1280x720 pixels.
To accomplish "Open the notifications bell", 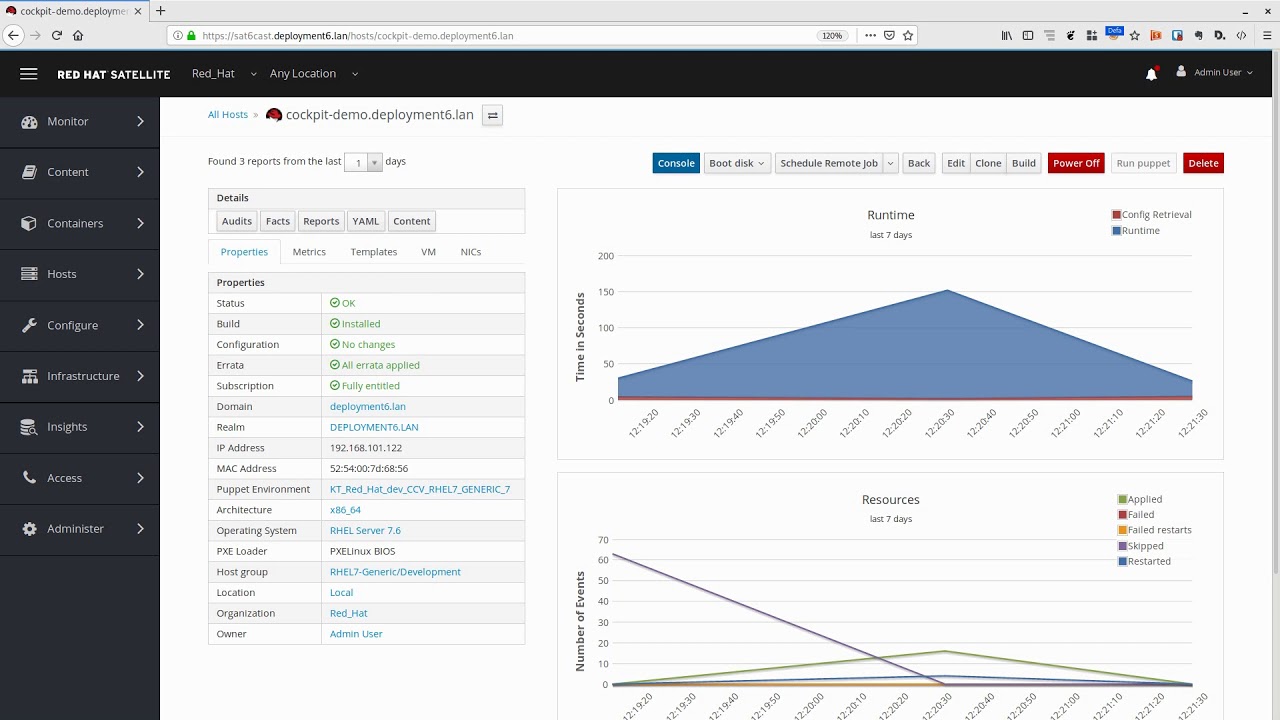I will (1151, 73).
